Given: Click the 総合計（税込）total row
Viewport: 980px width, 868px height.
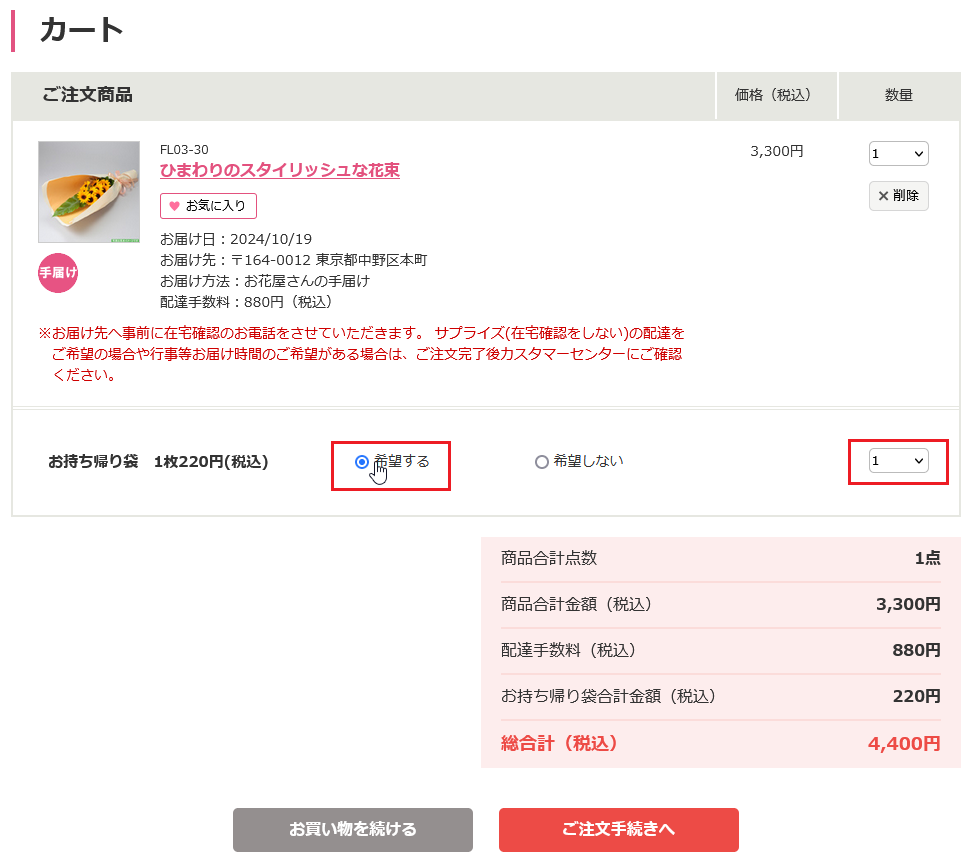Looking at the screenshot, I should (x=720, y=744).
